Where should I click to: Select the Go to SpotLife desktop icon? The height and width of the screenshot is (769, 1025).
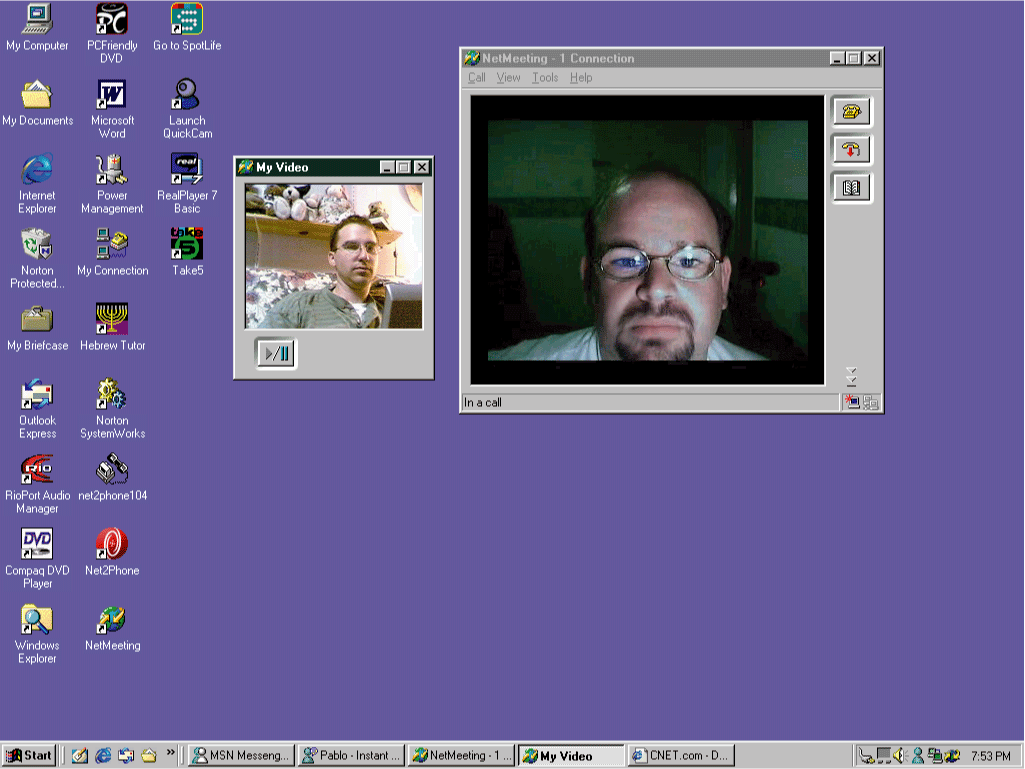[187, 27]
